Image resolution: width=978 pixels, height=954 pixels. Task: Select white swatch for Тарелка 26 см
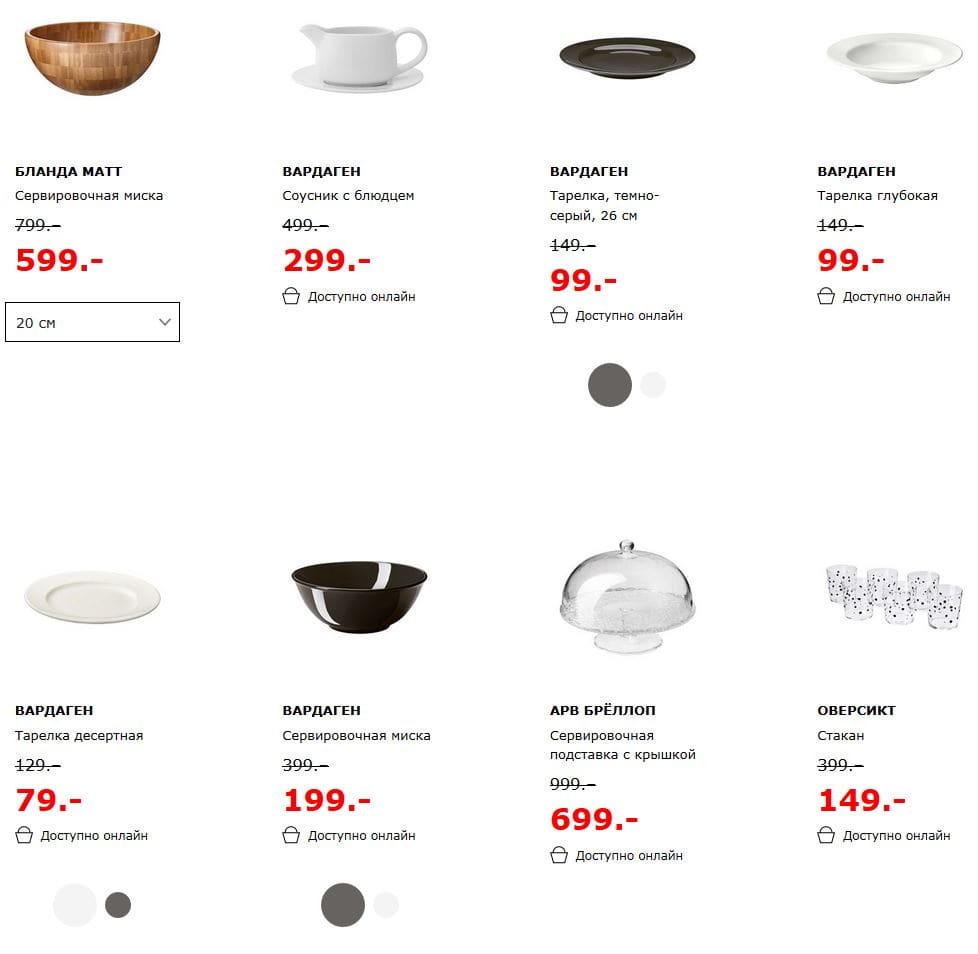(x=653, y=385)
